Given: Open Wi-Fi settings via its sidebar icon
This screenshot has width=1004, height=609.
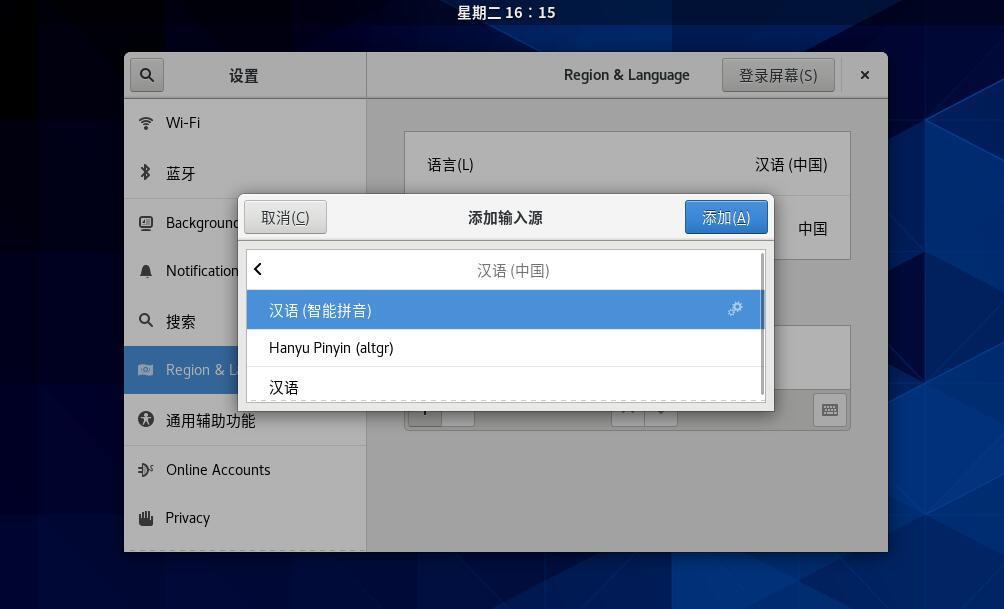Looking at the screenshot, I should (x=146, y=122).
